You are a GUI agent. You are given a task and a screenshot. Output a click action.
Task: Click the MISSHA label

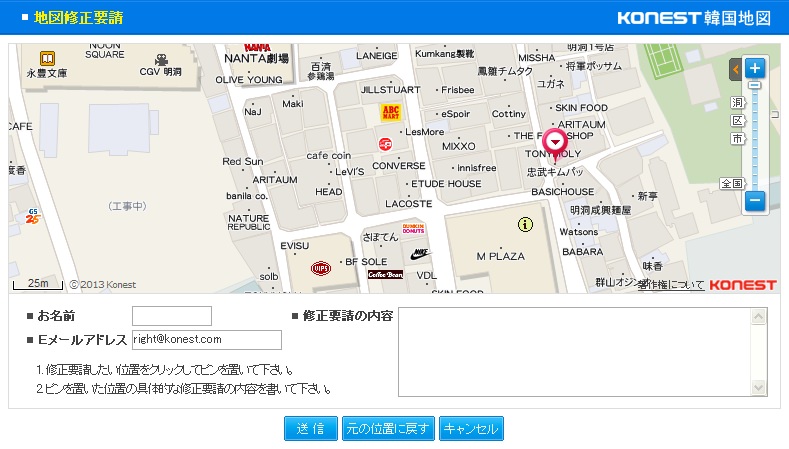537,58
